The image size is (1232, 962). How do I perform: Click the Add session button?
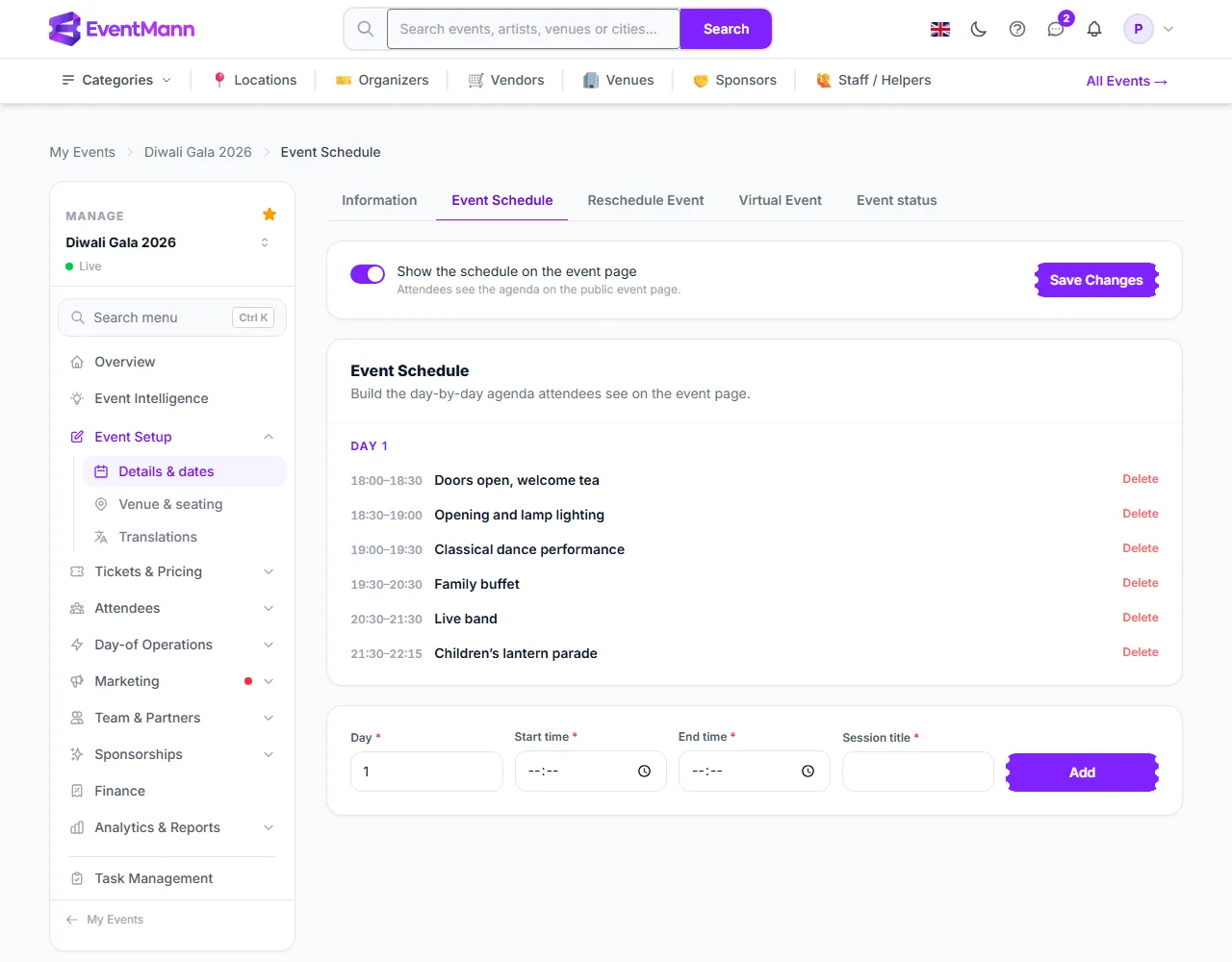[x=1082, y=772]
